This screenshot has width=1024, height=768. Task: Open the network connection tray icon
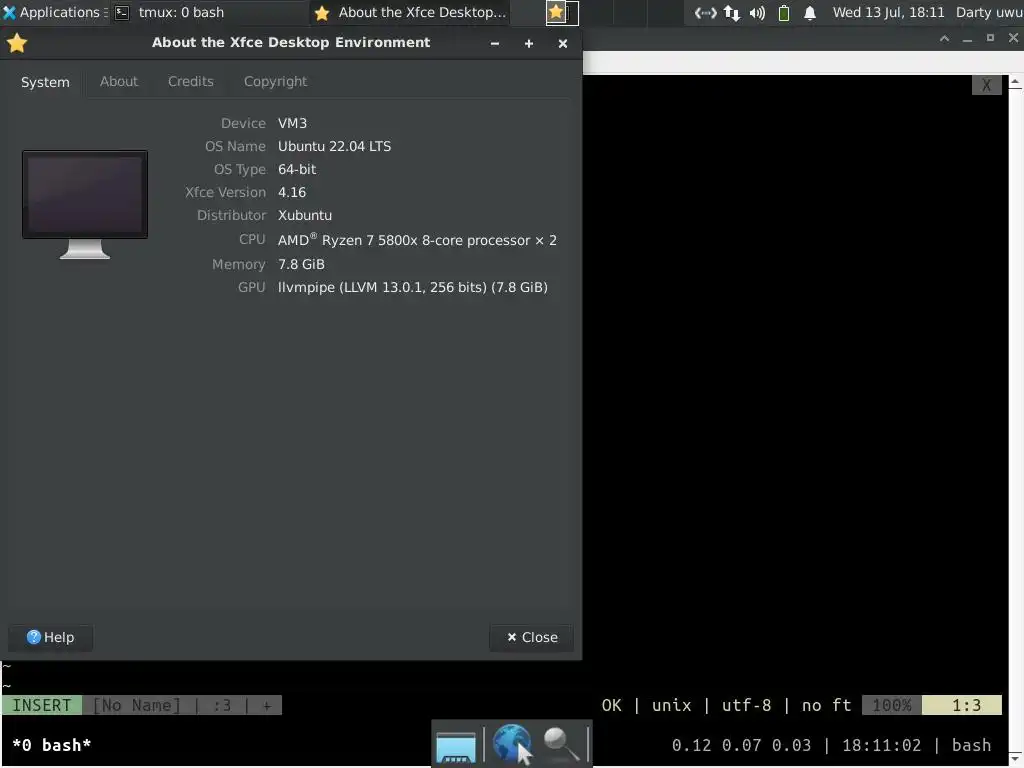click(705, 12)
